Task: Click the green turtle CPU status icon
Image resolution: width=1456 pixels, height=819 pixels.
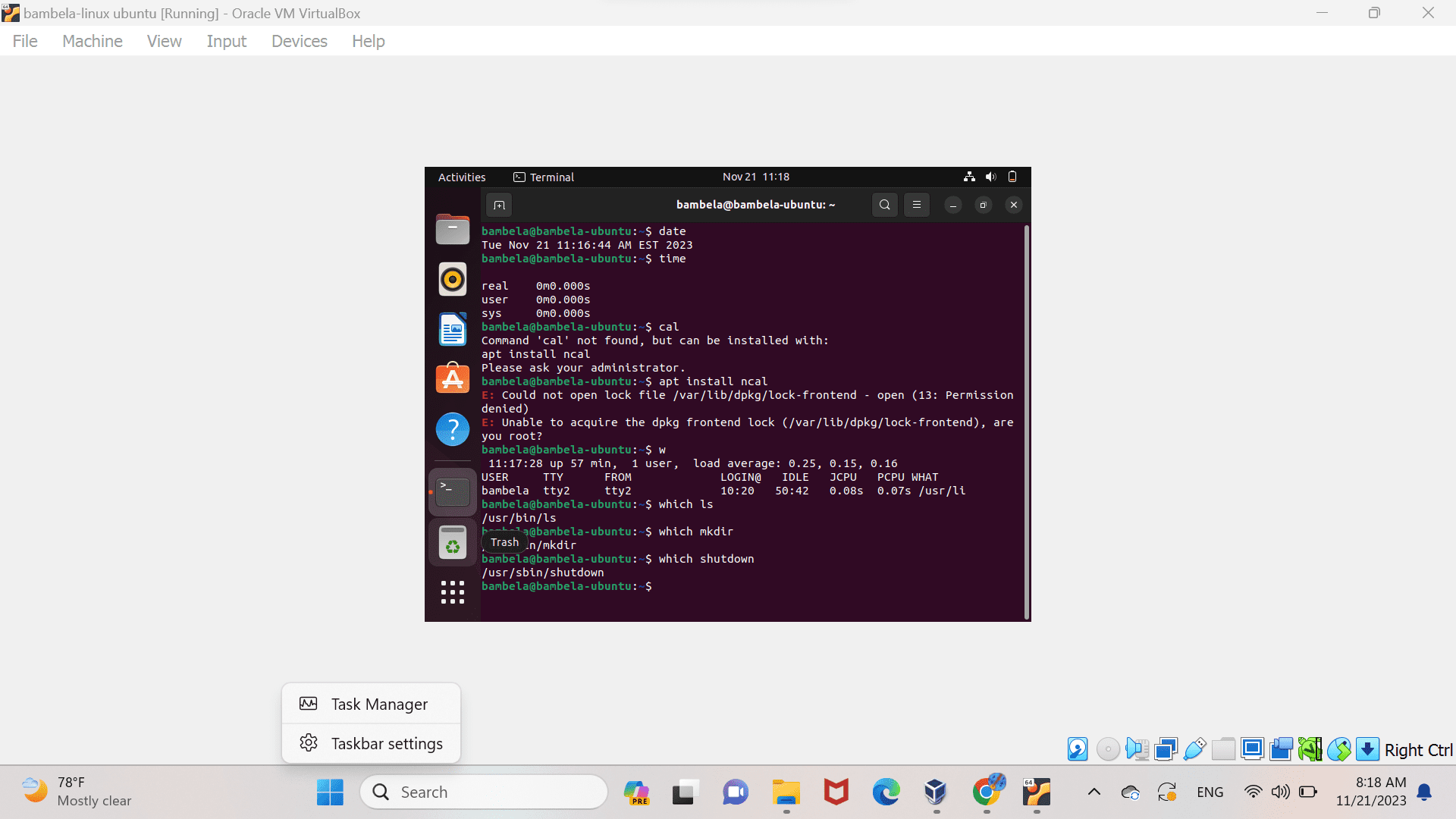Action: [1310, 749]
